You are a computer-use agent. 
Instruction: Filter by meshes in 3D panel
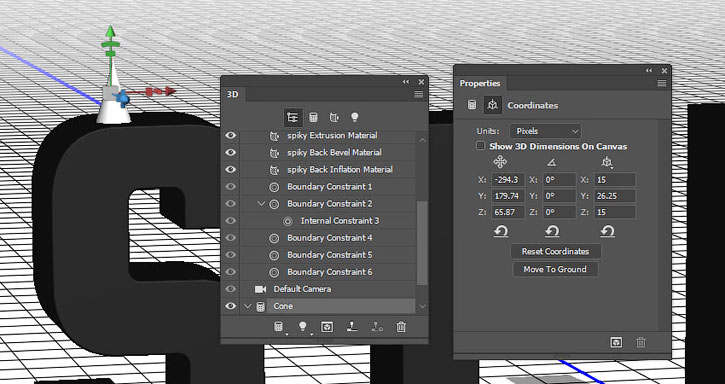(313, 118)
